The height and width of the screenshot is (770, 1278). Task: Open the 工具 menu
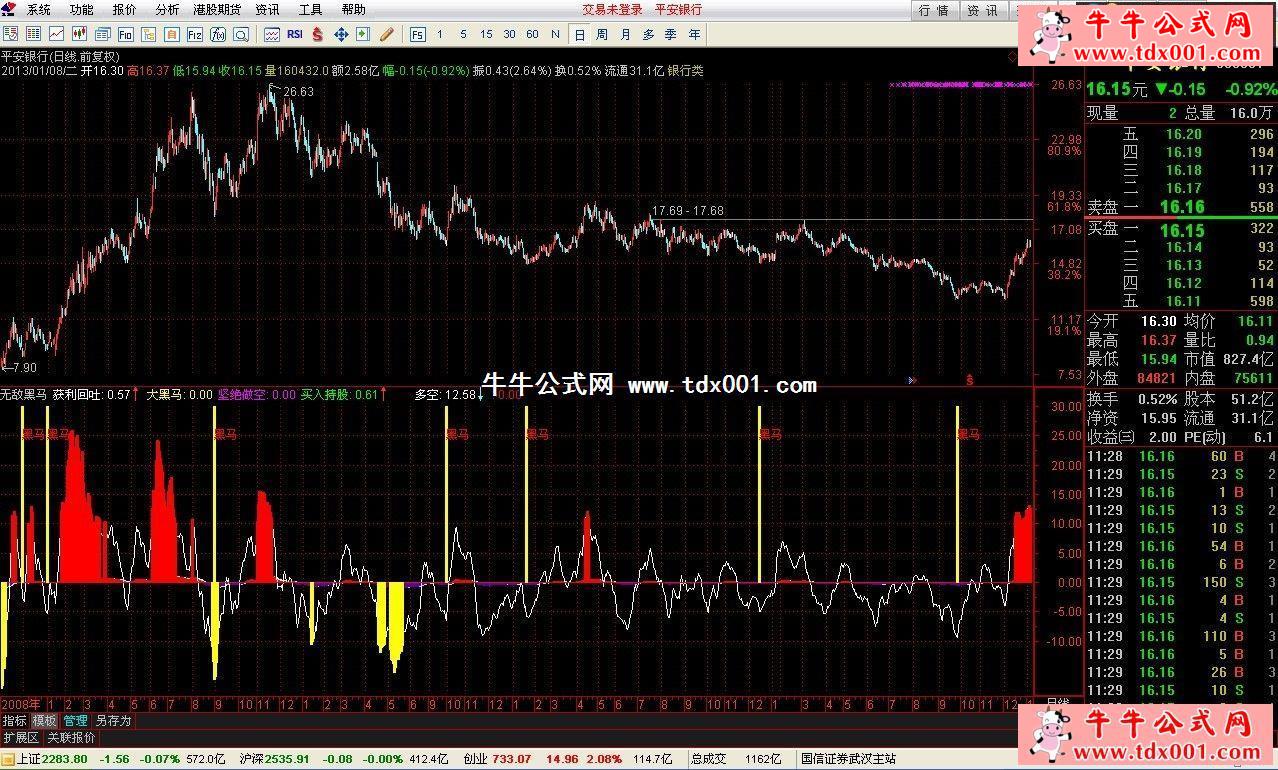pyautogui.click(x=310, y=9)
